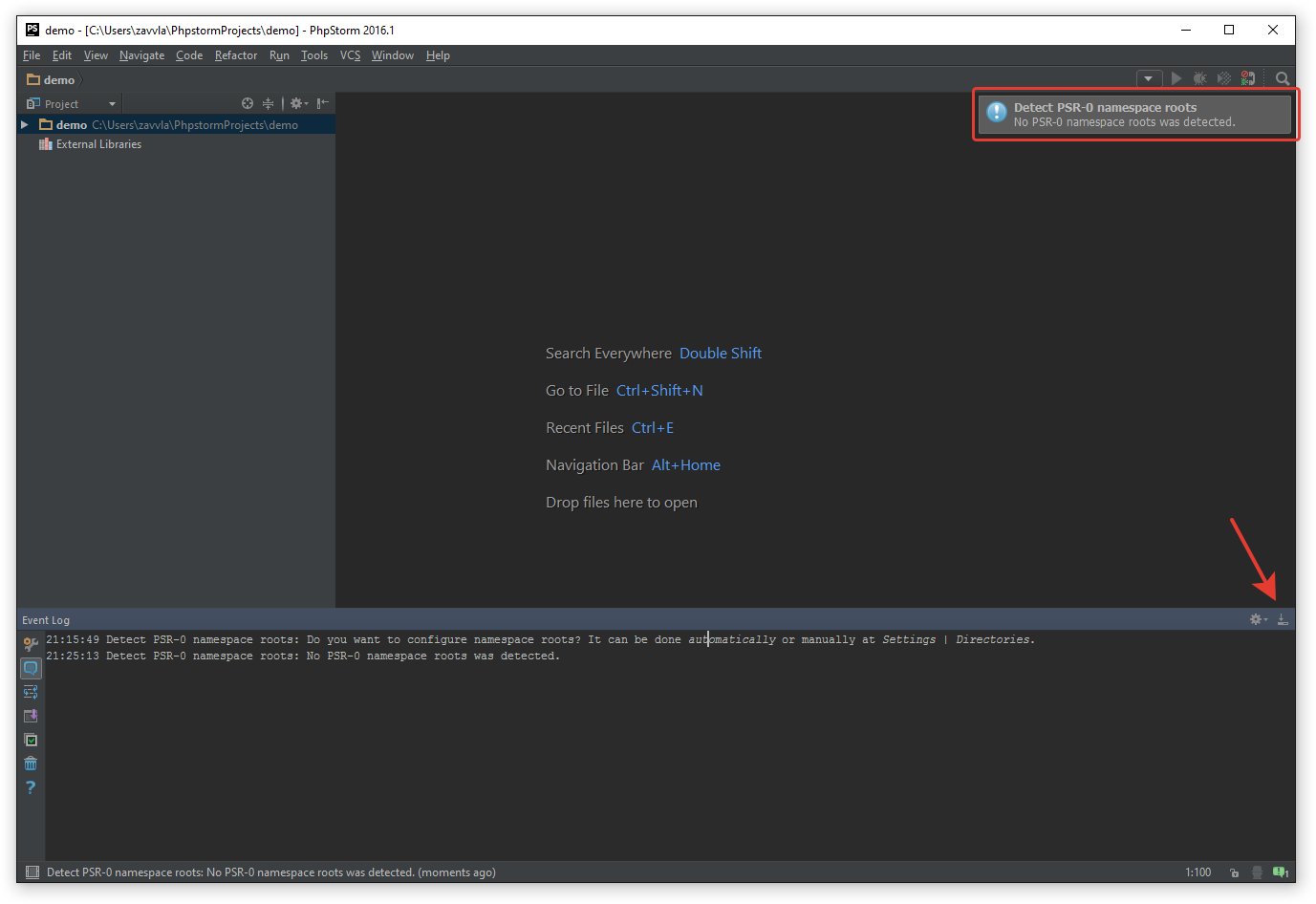Expand the demo project tree node
The height and width of the screenshot is (904, 1316).
coord(25,125)
